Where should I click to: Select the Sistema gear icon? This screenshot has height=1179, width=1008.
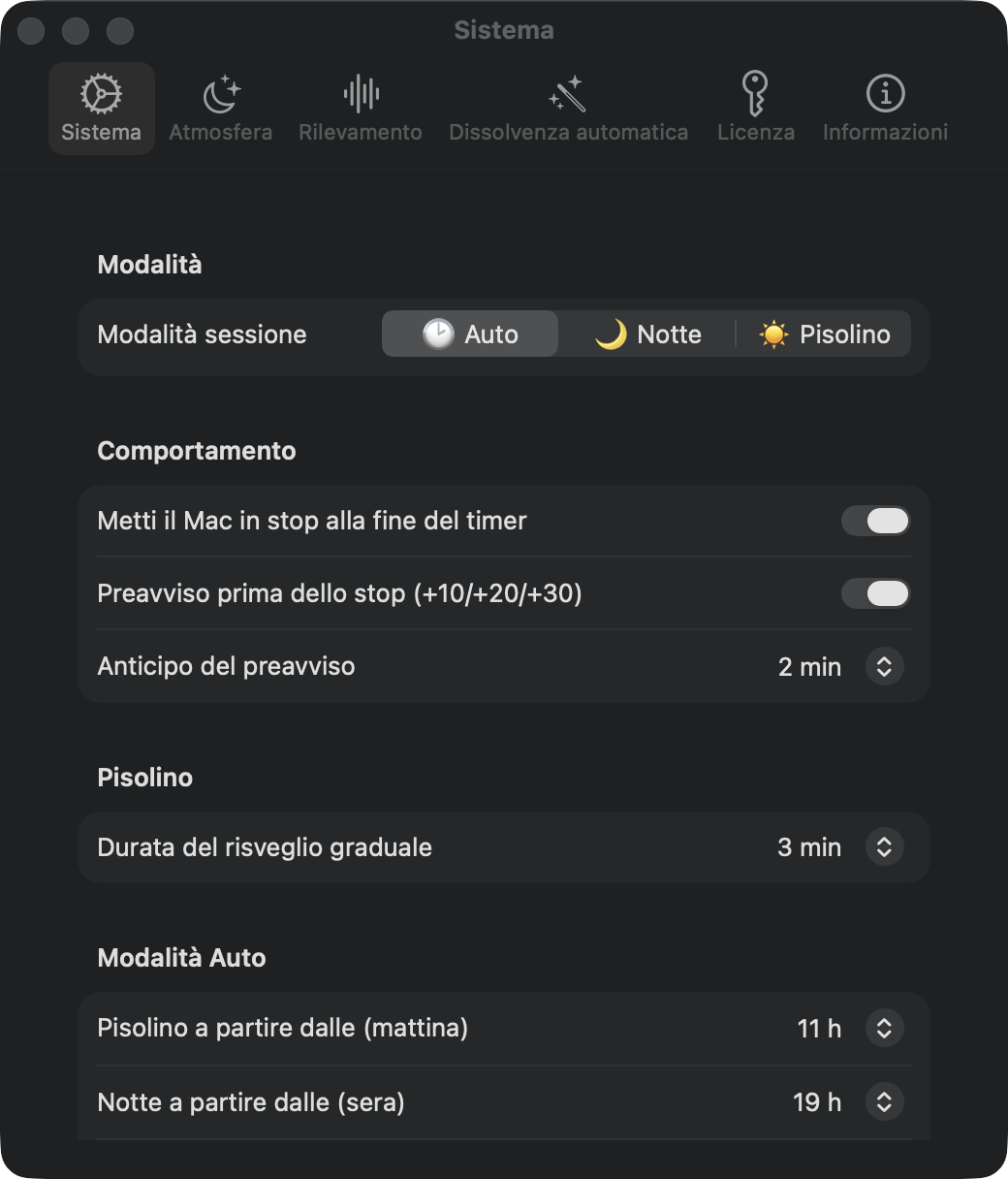(x=101, y=94)
